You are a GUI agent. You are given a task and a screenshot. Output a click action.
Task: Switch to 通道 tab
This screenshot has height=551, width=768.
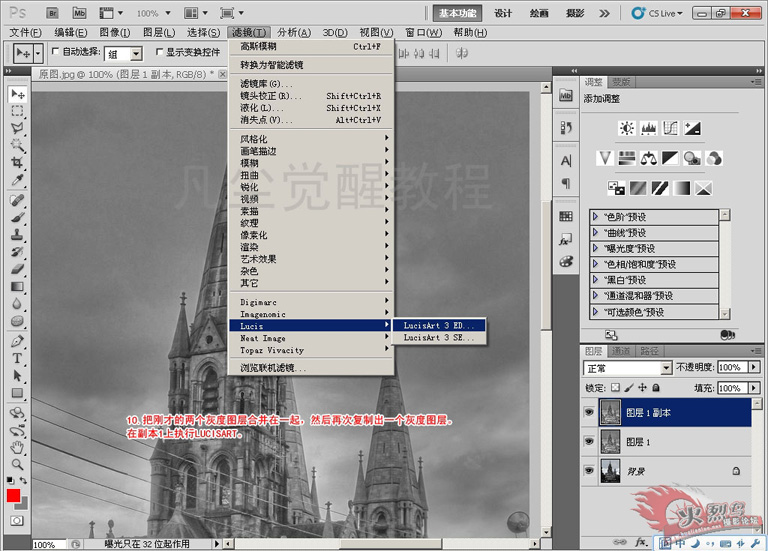(621, 351)
